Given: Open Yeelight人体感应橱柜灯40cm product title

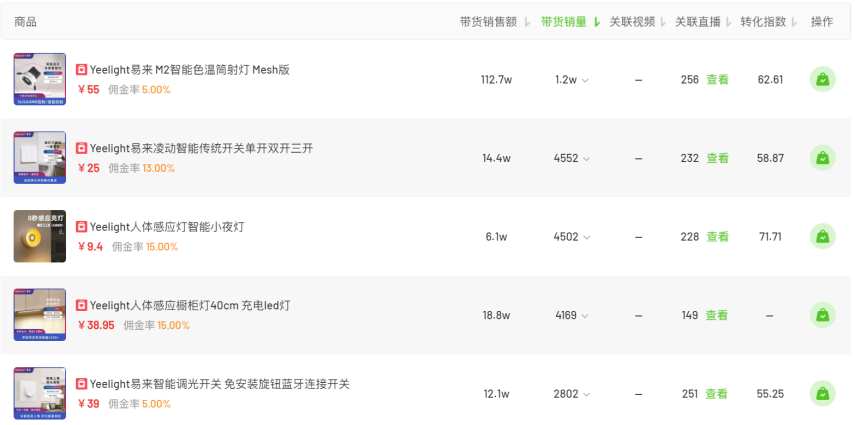Looking at the screenshot, I should click(190, 306).
